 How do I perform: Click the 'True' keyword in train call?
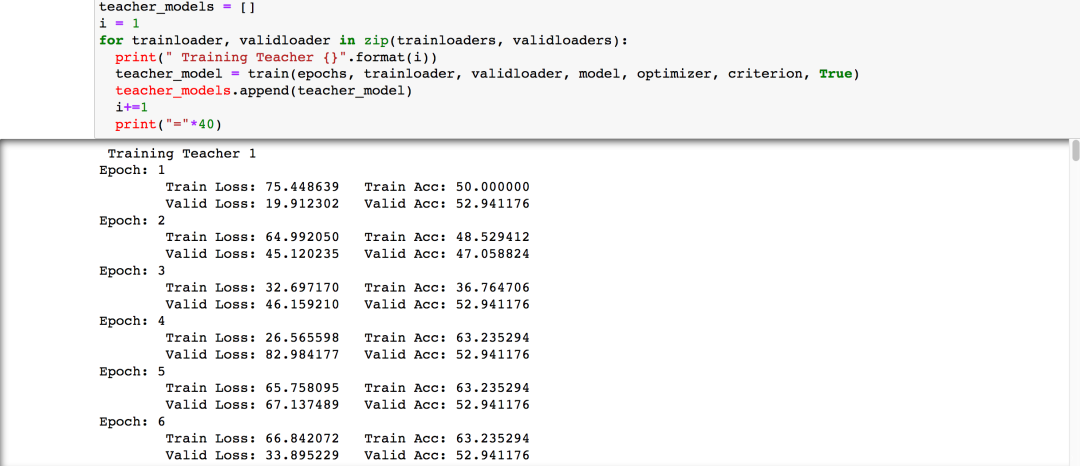[x=835, y=73]
